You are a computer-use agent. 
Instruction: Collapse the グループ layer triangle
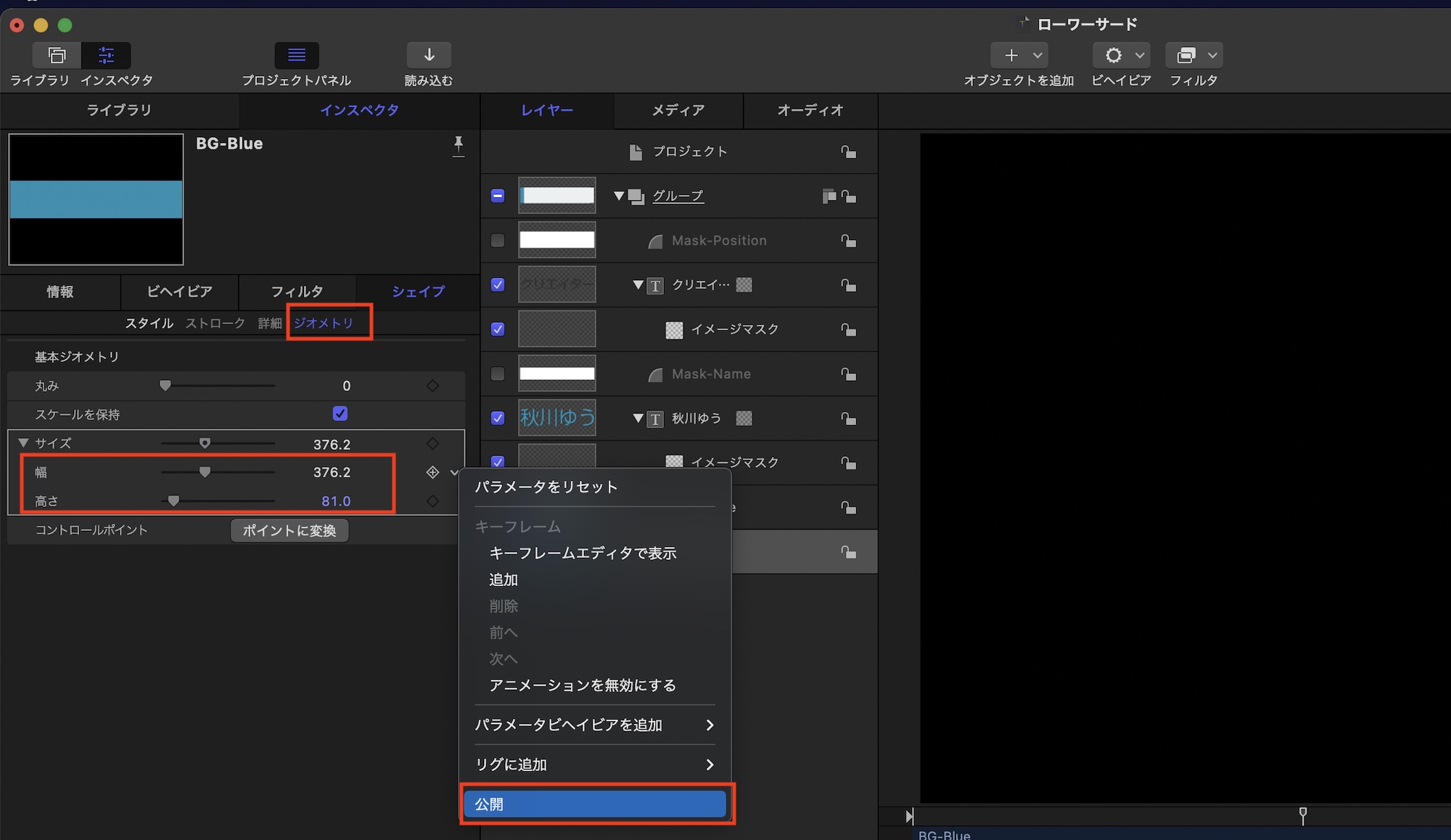[x=619, y=196]
